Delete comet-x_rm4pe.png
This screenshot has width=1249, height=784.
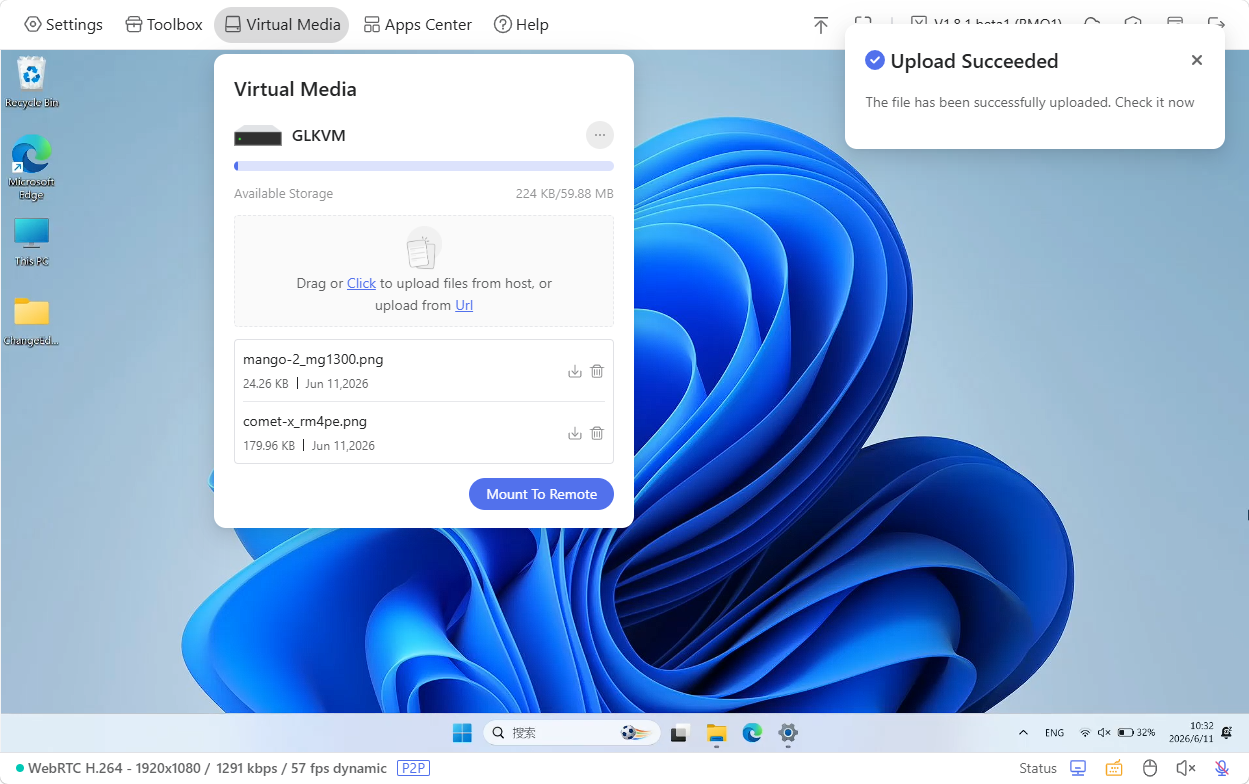[597, 433]
